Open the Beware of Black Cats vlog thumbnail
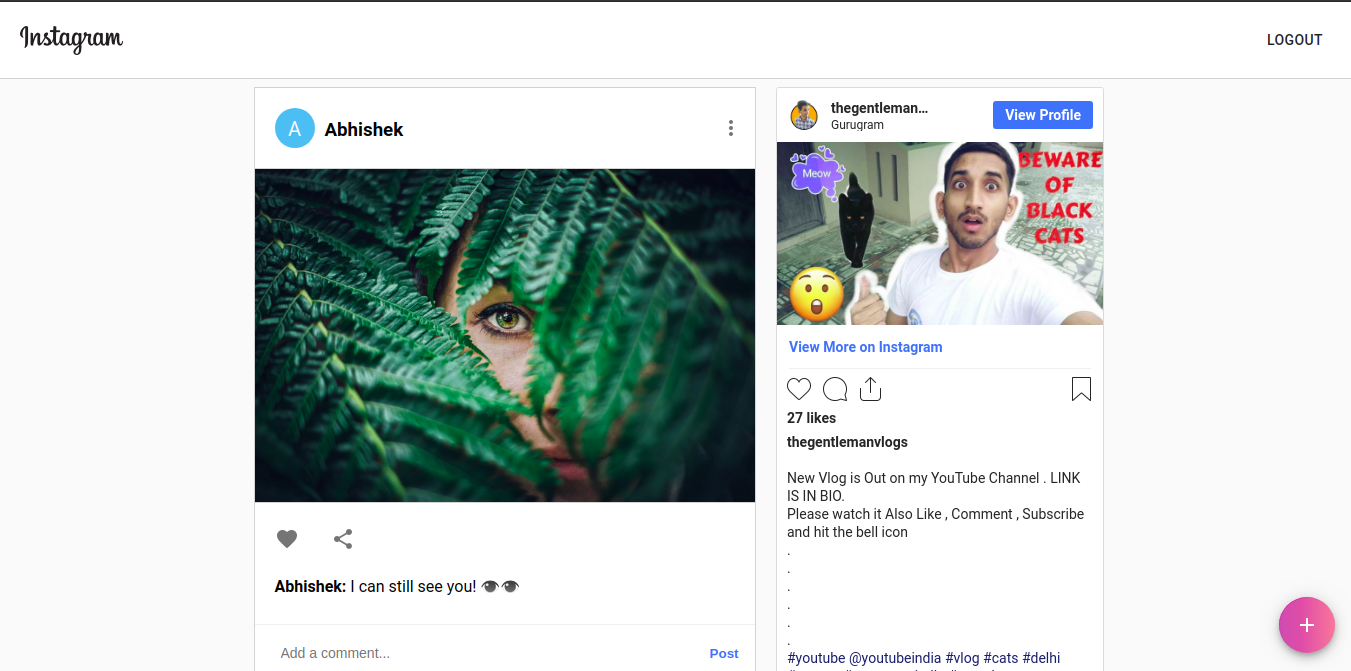This screenshot has height=671, width=1351. 940,233
